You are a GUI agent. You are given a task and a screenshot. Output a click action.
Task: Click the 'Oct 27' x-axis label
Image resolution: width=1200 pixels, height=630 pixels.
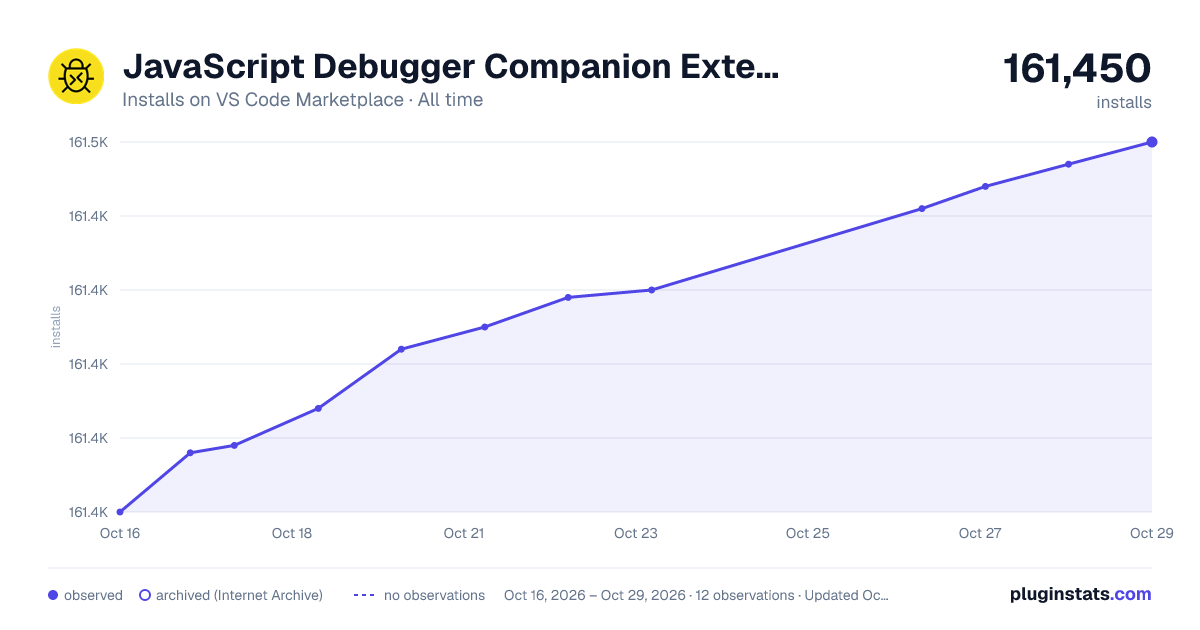click(980, 533)
